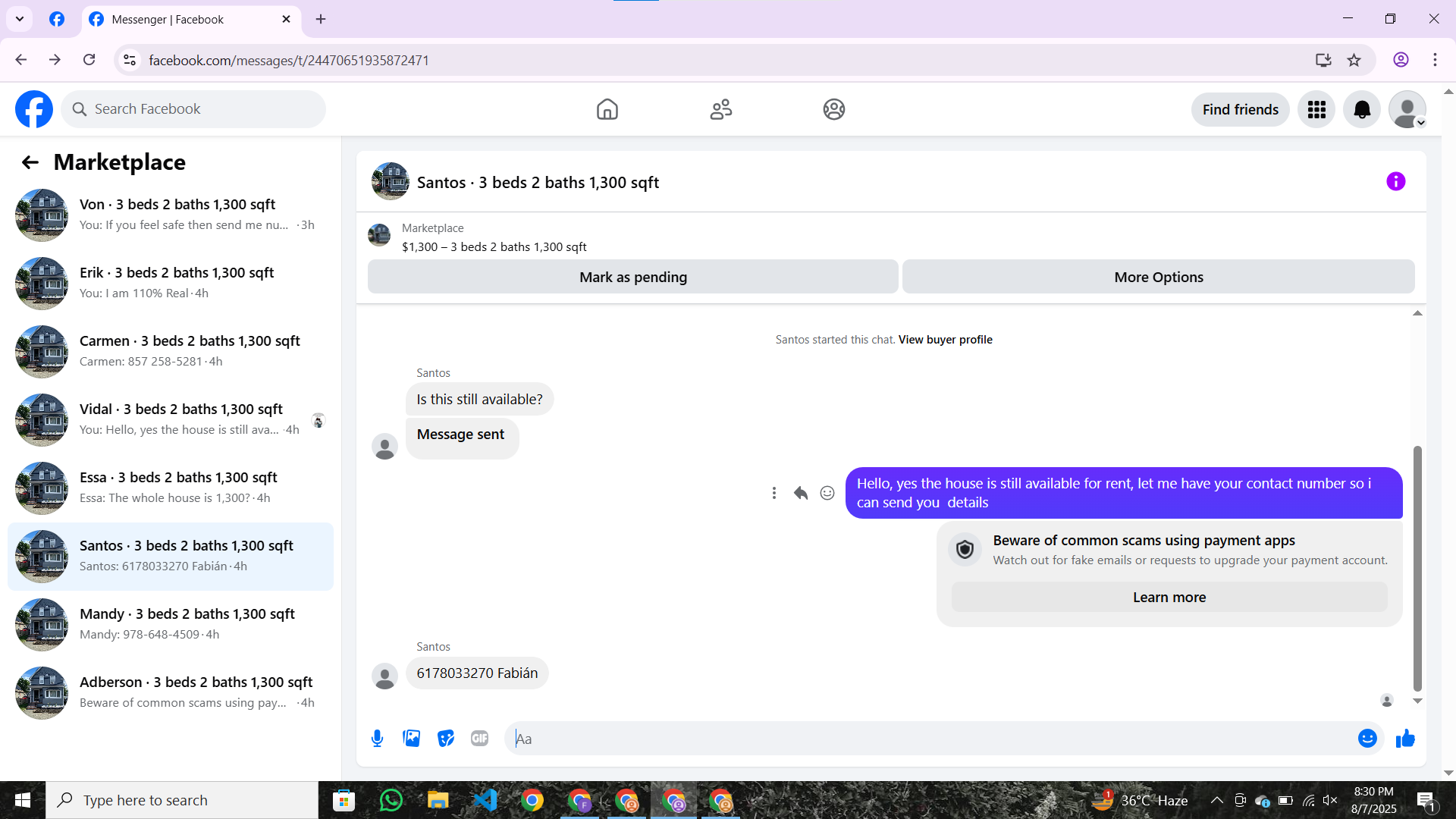Select the '6178033270 Fabián' message bubble
This screenshot has width=1456, height=819.
click(477, 673)
